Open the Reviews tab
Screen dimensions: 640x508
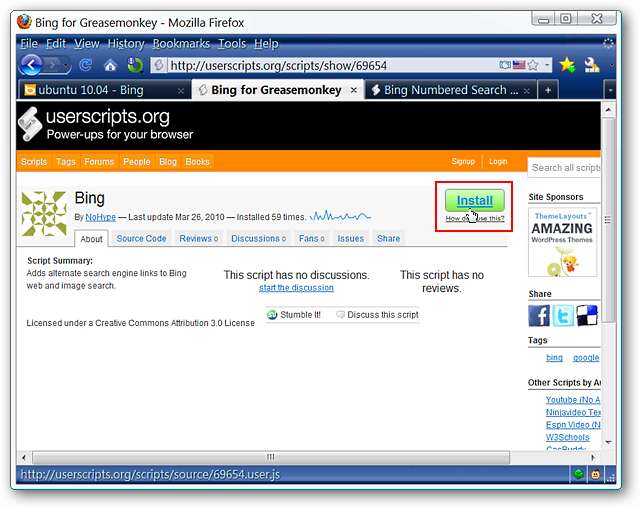[x=199, y=239]
